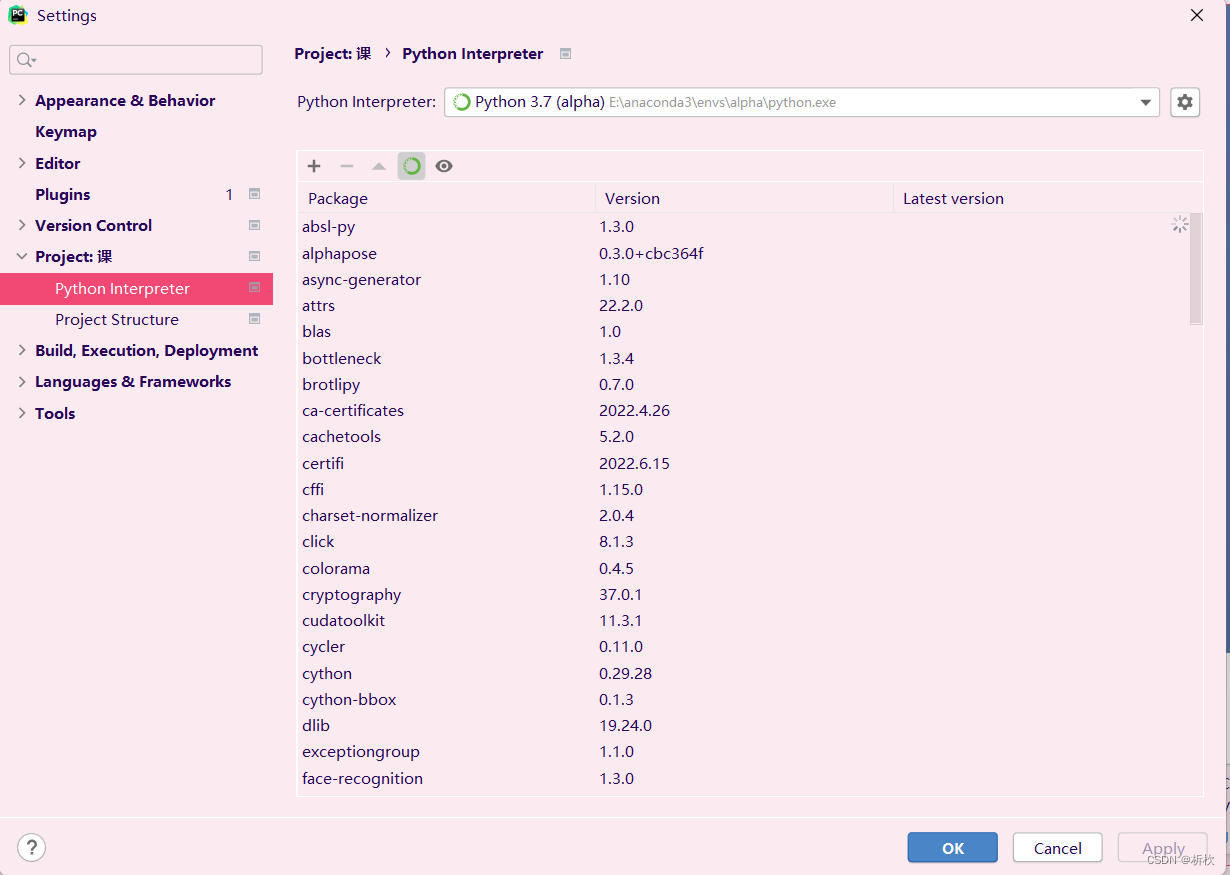Click the Cancel button
The width and height of the screenshot is (1230, 875).
click(x=1058, y=847)
